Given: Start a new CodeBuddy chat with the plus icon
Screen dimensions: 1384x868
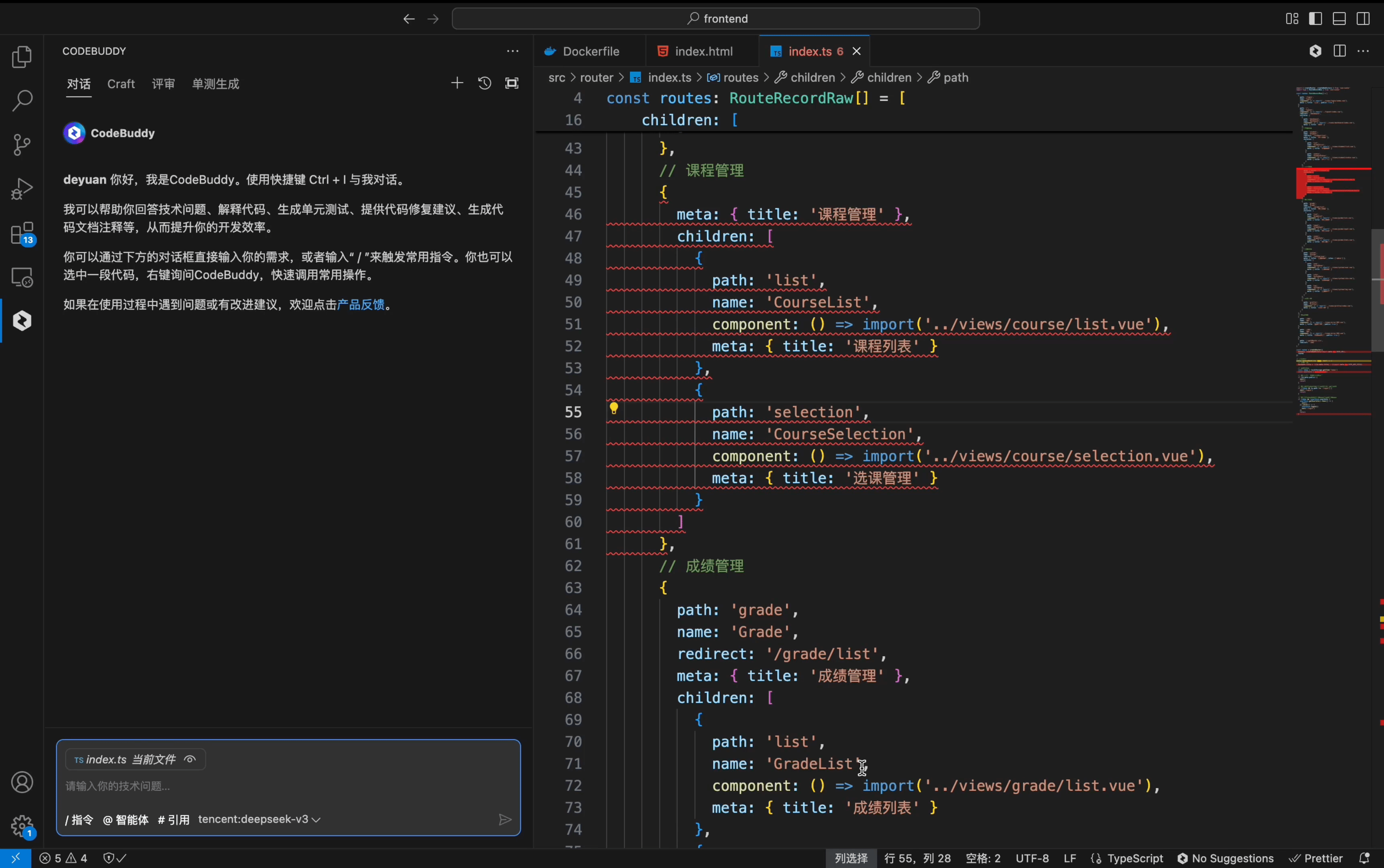Looking at the screenshot, I should [457, 83].
